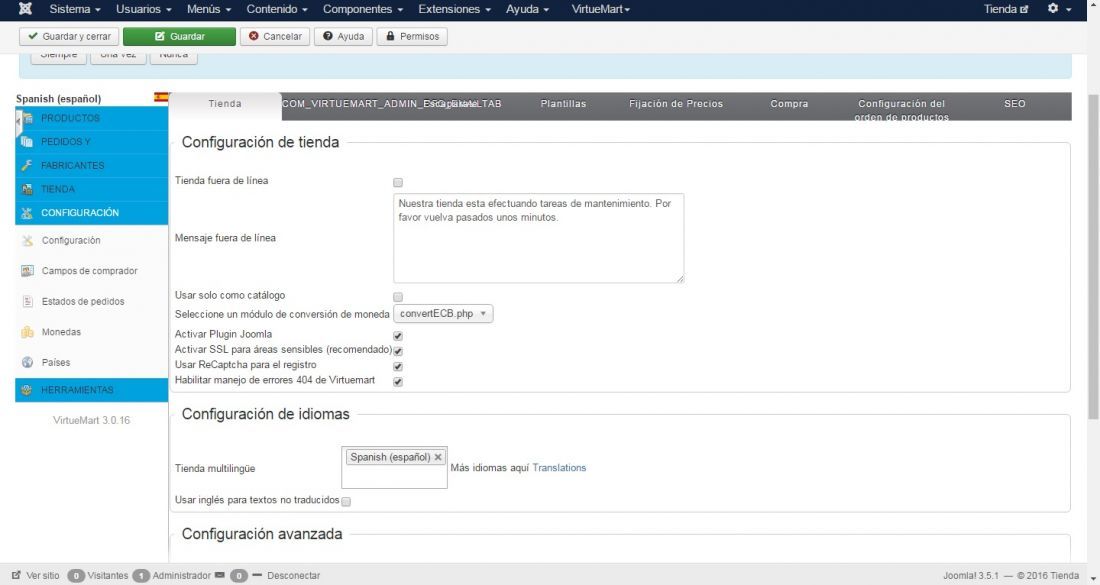Expand the PRODUCTOS sidebar section
Viewport: 1100px width, 585px height.
tap(92, 118)
